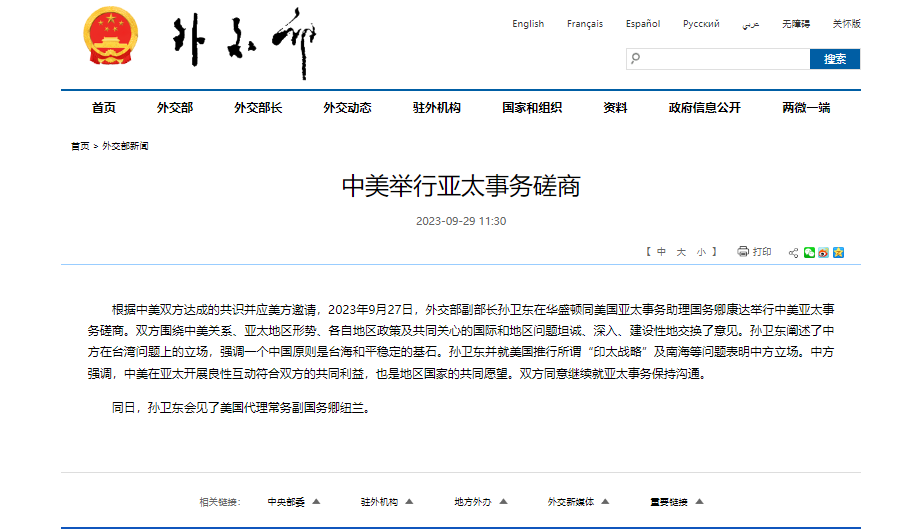Open the 外交动态 menu item

pos(347,108)
